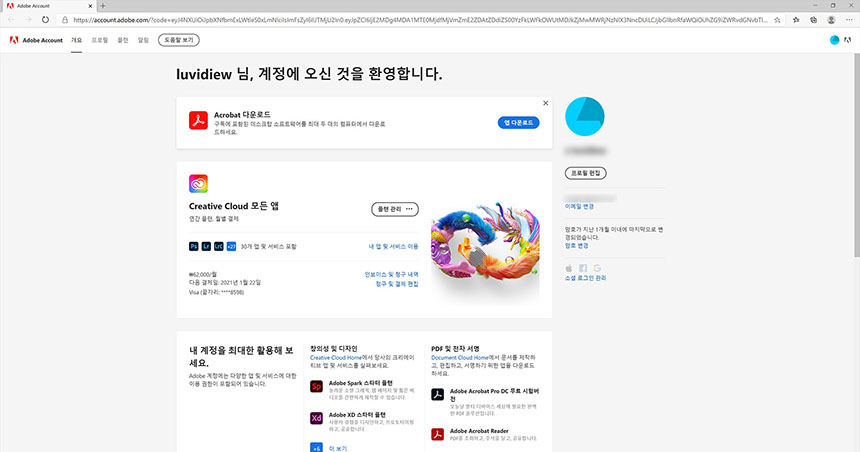
Task: Open a new browser tab
Action: pos(103,6)
